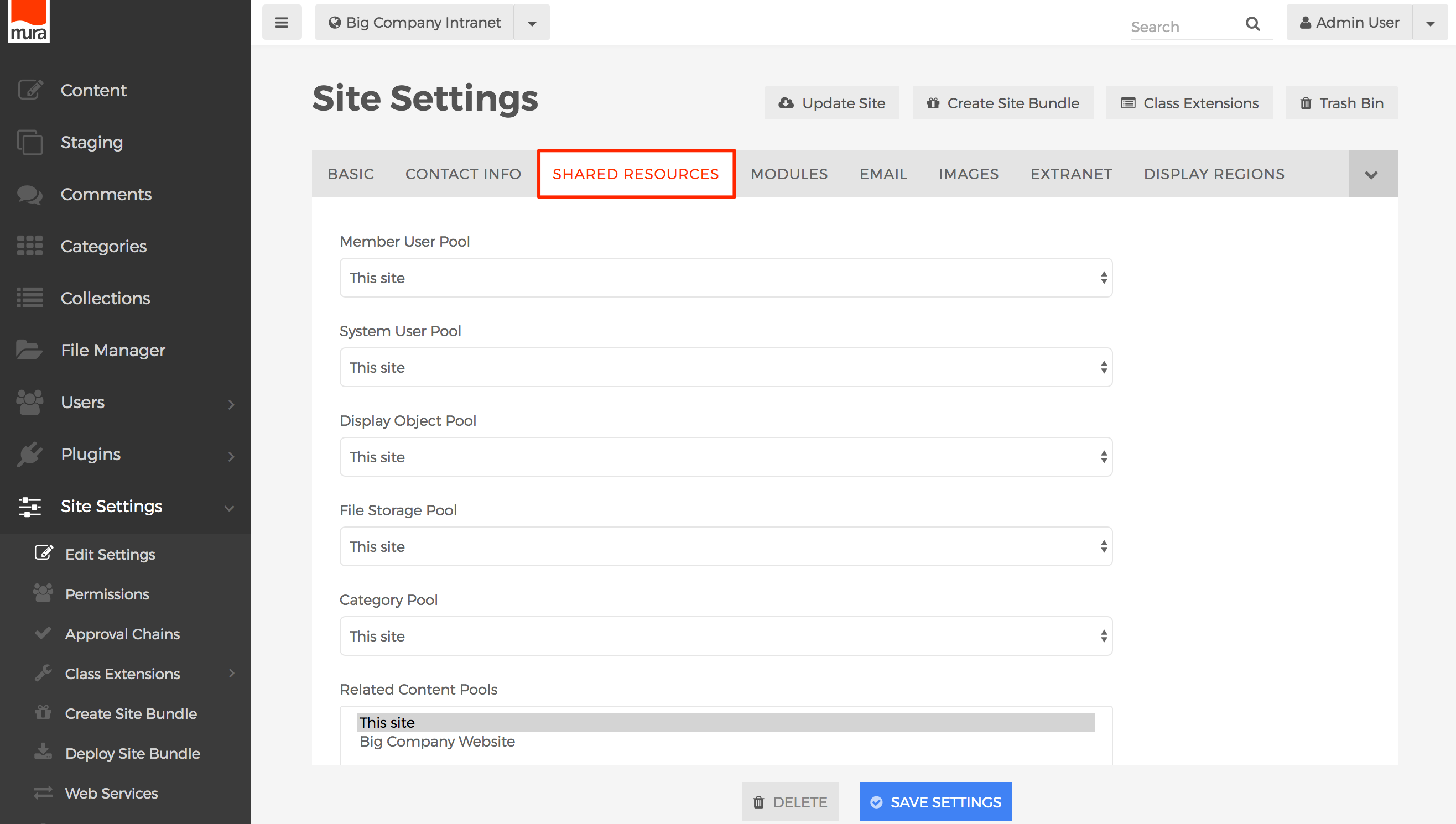Switch to the Display Regions tab
This screenshot has height=824, width=1456.
(x=1214, y=174)
